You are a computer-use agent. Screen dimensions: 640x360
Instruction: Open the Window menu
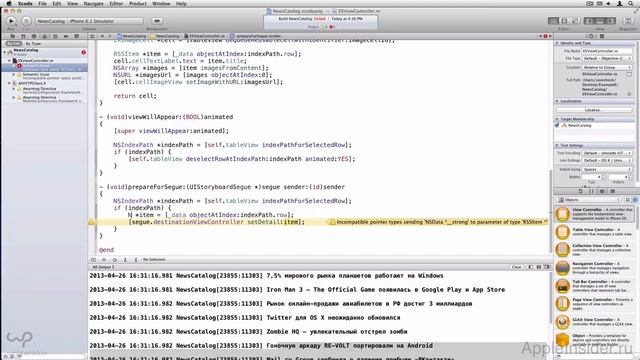pos(161,3)
